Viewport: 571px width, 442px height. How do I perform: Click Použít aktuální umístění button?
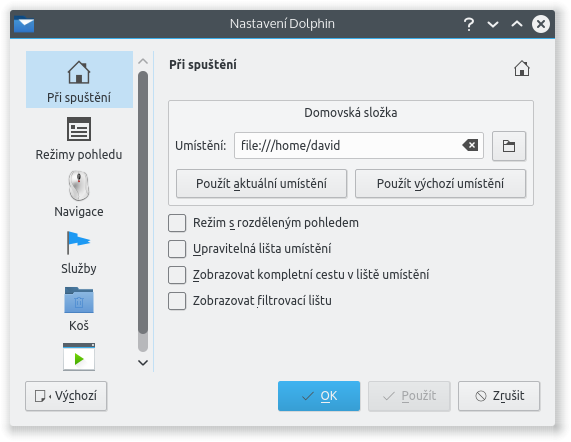[x=261, y=184]
